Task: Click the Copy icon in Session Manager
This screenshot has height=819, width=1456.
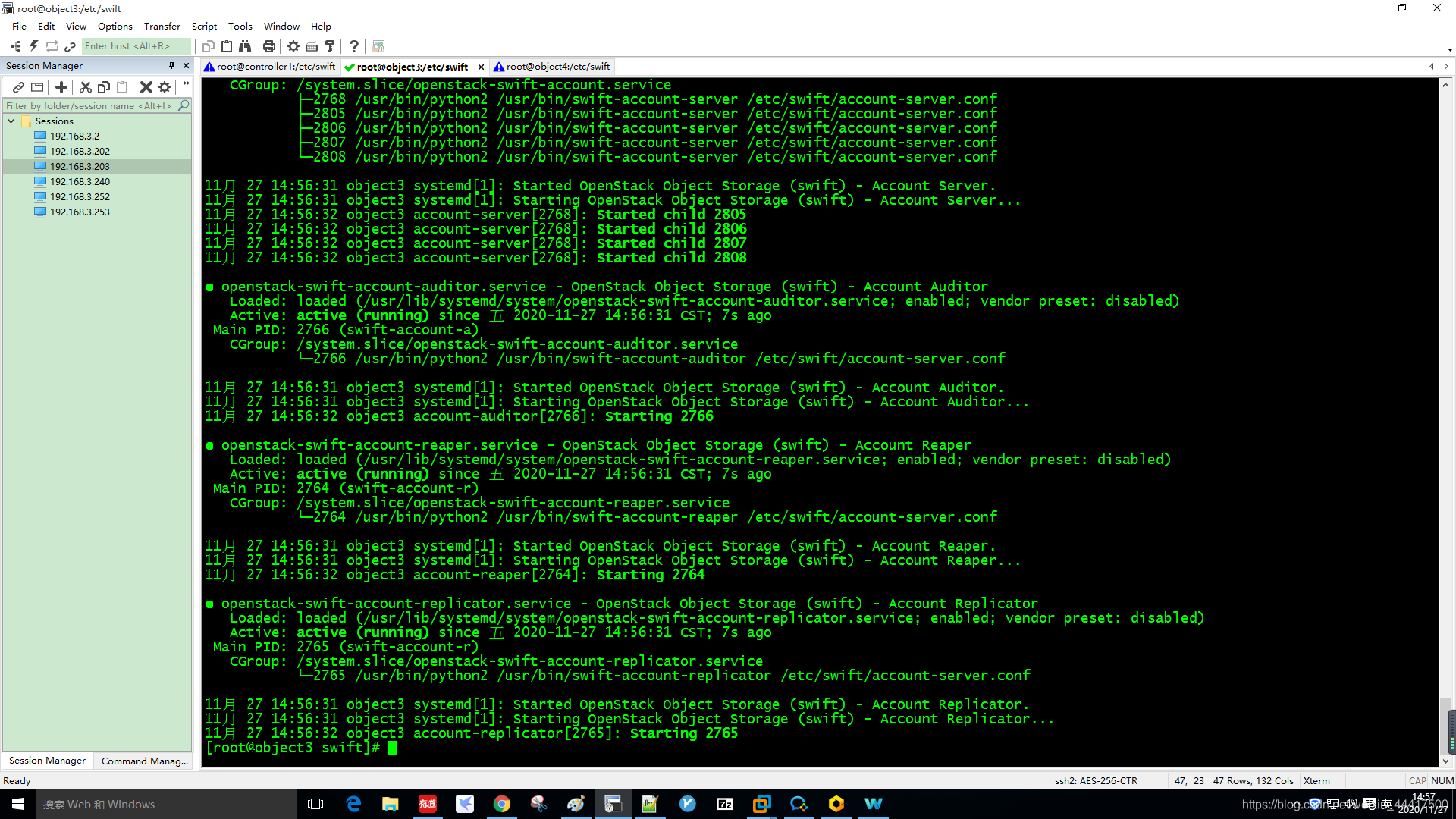Action: coord(104,87)
